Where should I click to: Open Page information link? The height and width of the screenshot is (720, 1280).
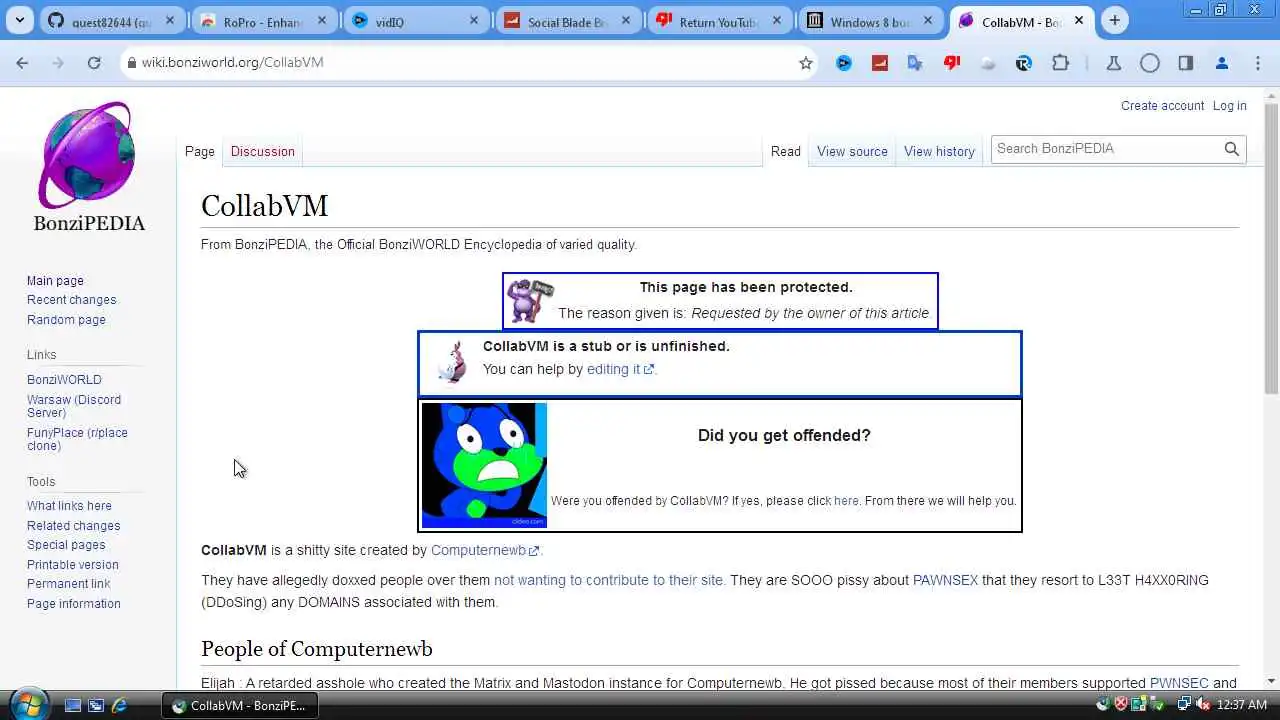click(73, 604)
